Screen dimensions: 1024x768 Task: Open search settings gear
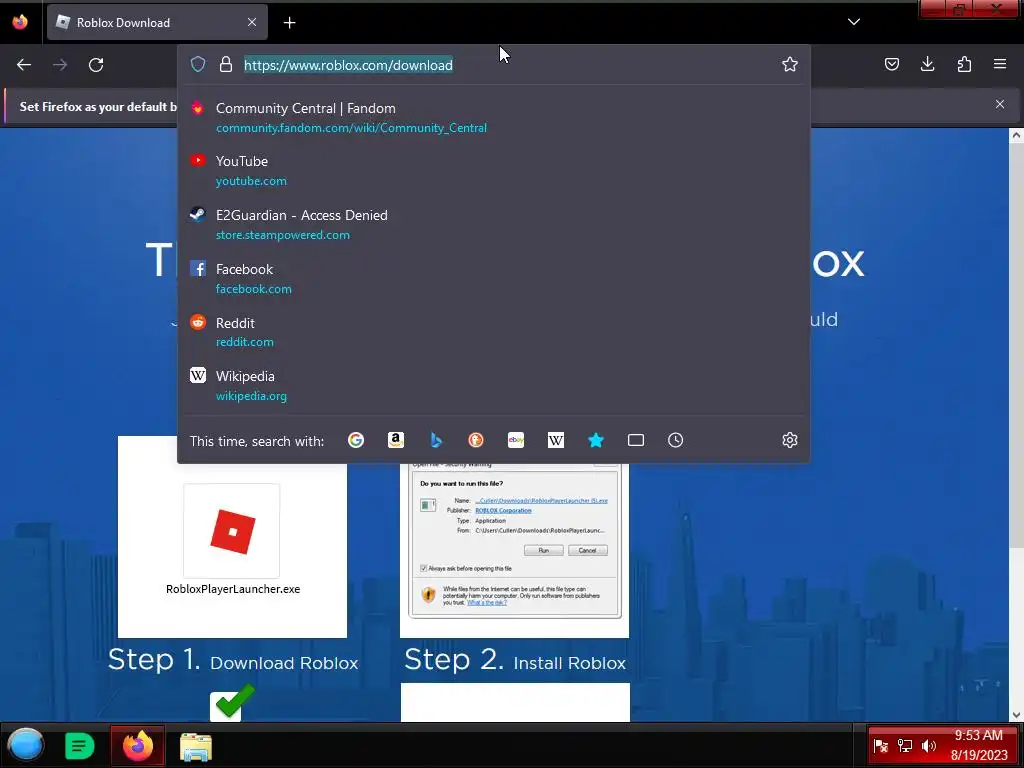pyautogui.click(x=790, y=440)
